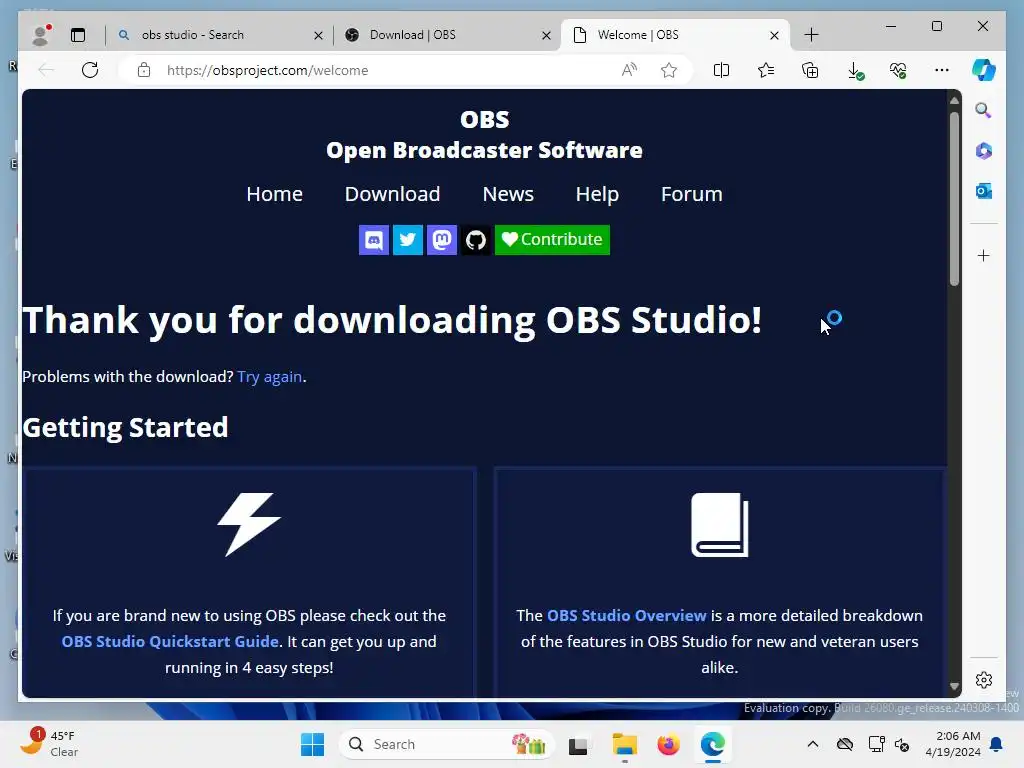Open the Copilot sidebar icon
Screen dimensions: 1024x768
(984, 70)
